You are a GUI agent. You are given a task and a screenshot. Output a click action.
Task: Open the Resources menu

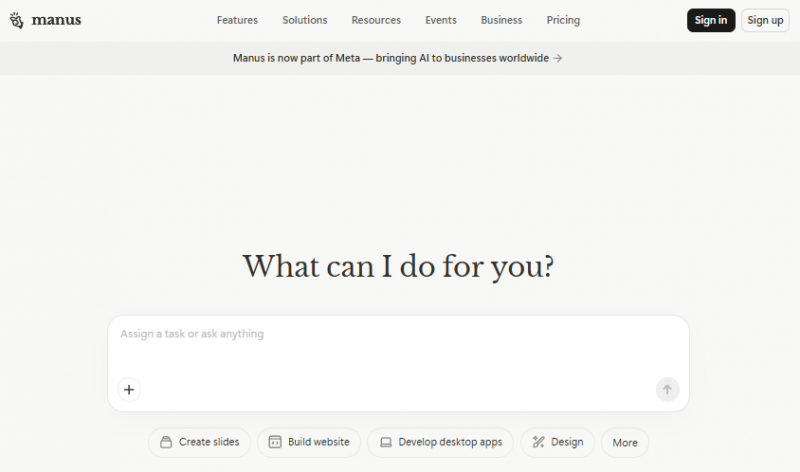[376, 20]
